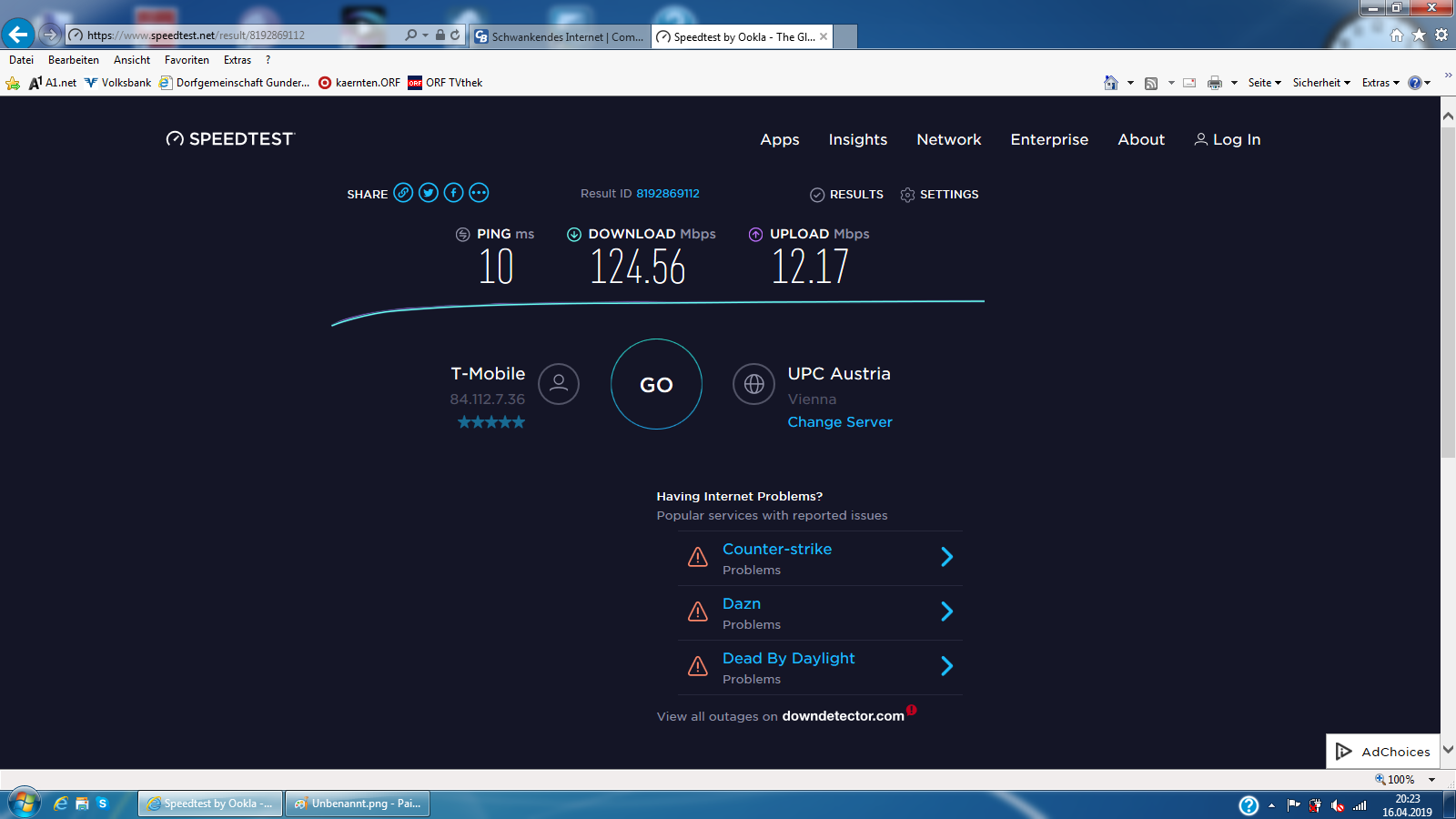Screen dimensions: 1456x819
Task: Open Datei menu
Action: pyautogui.click(x=21, y=60)
